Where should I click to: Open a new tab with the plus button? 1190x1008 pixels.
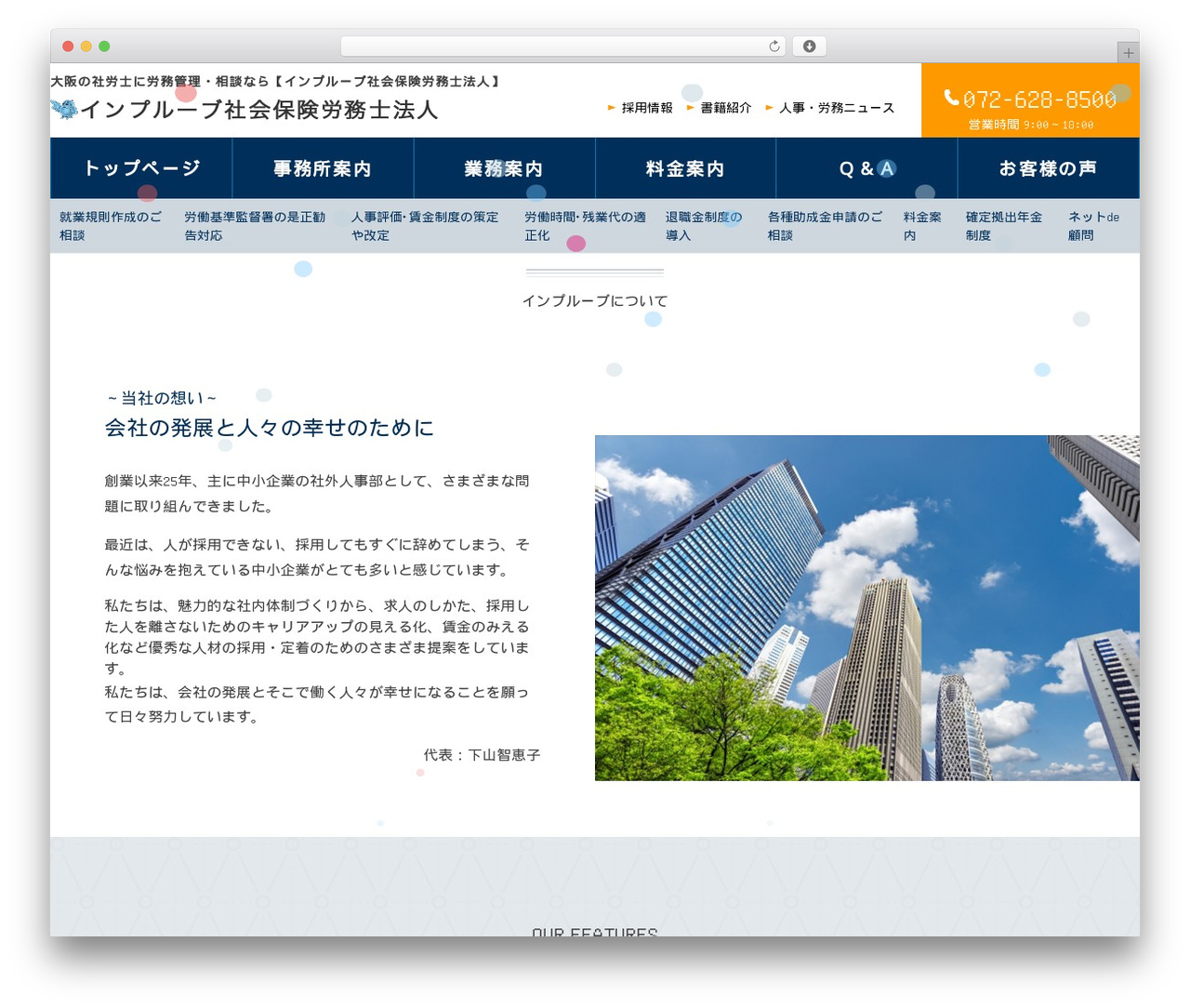tap(1128, 53)
